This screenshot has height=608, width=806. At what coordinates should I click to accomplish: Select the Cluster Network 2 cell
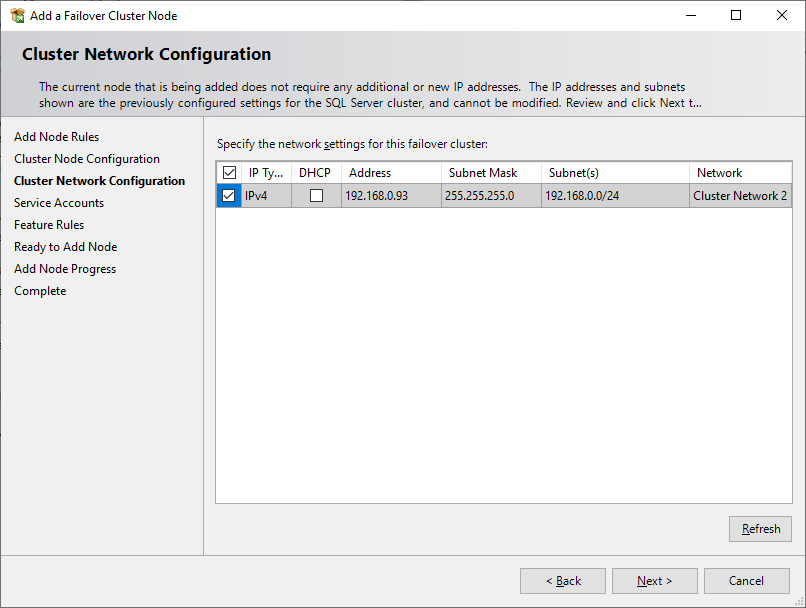(740, 196)
